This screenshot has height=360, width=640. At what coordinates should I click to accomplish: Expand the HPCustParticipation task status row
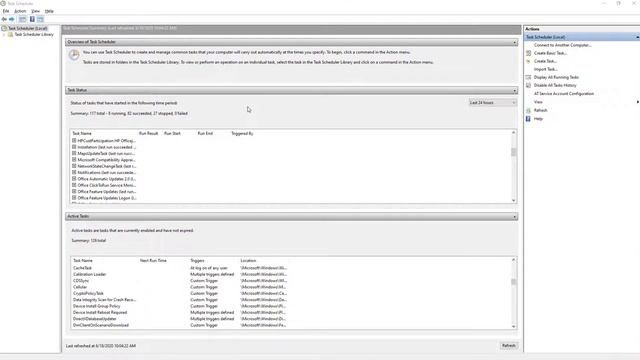[74, 140]
